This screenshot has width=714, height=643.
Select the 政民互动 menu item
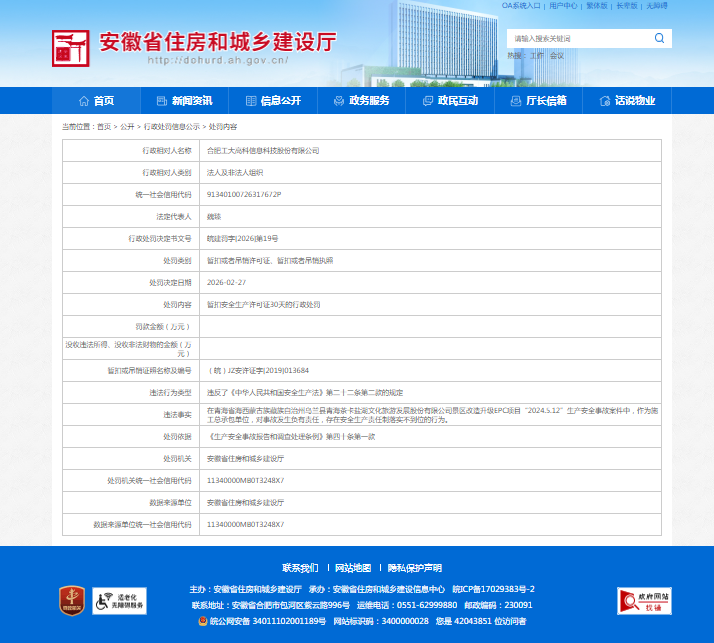(448, 101)
